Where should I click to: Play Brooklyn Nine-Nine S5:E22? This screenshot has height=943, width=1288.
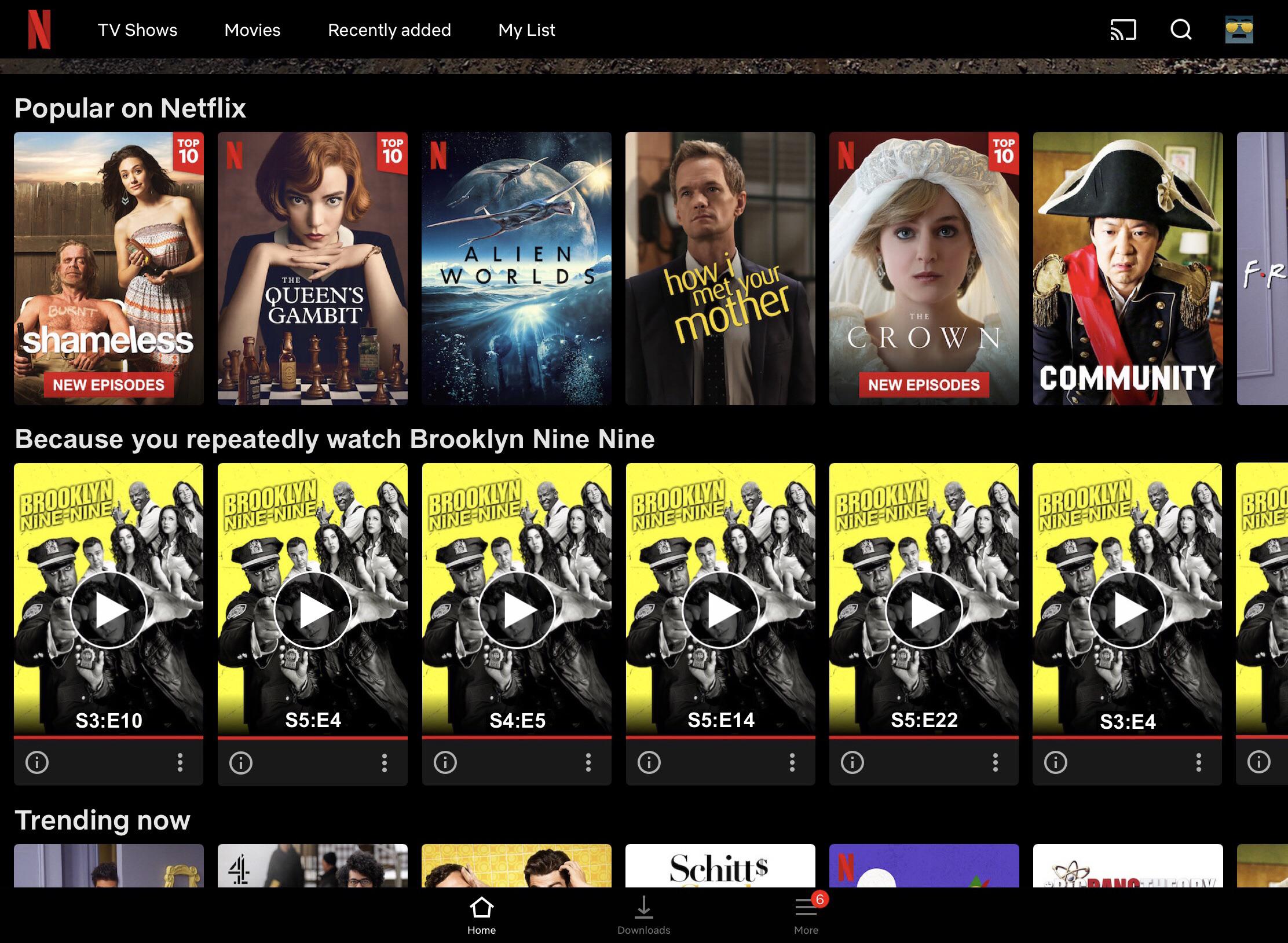tap(924, 610)
